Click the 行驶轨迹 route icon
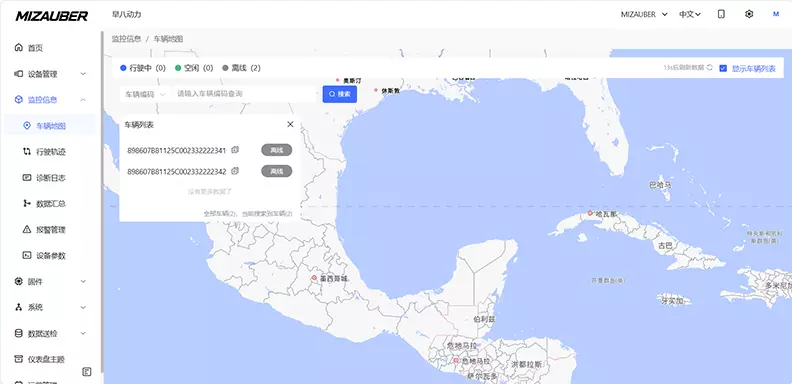The height and width of the screenshot is (384, 792). tap(27, 152)
